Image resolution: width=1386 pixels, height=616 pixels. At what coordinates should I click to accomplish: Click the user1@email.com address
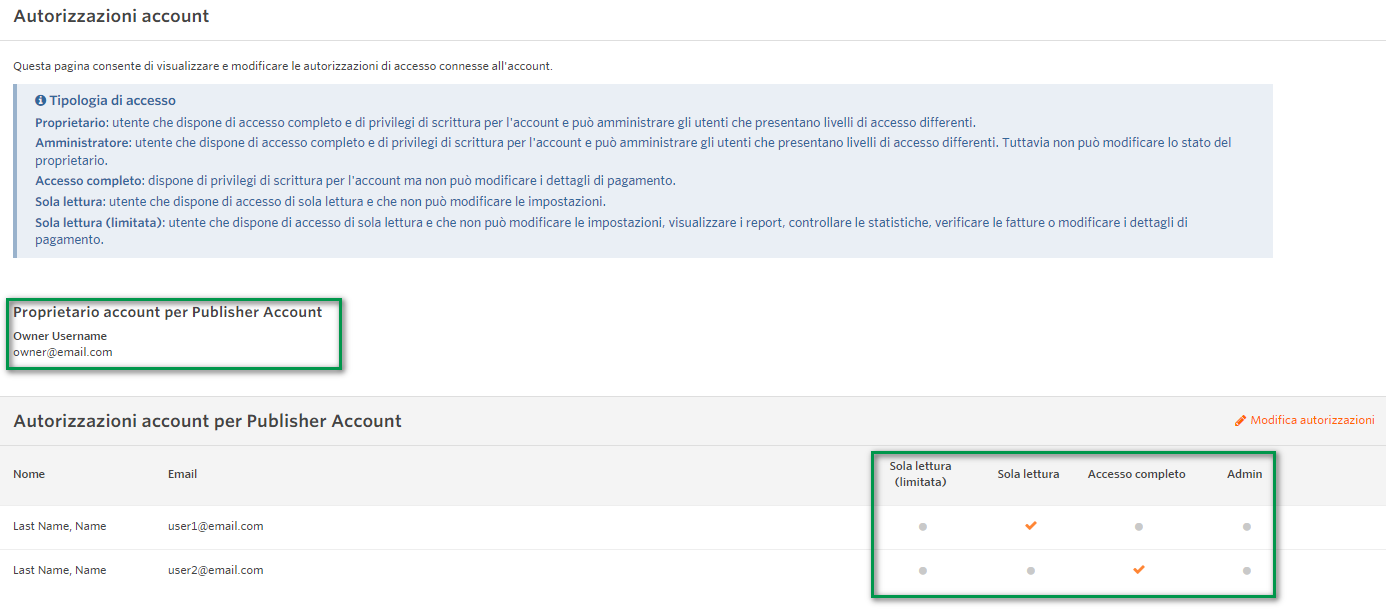[215, 526]
